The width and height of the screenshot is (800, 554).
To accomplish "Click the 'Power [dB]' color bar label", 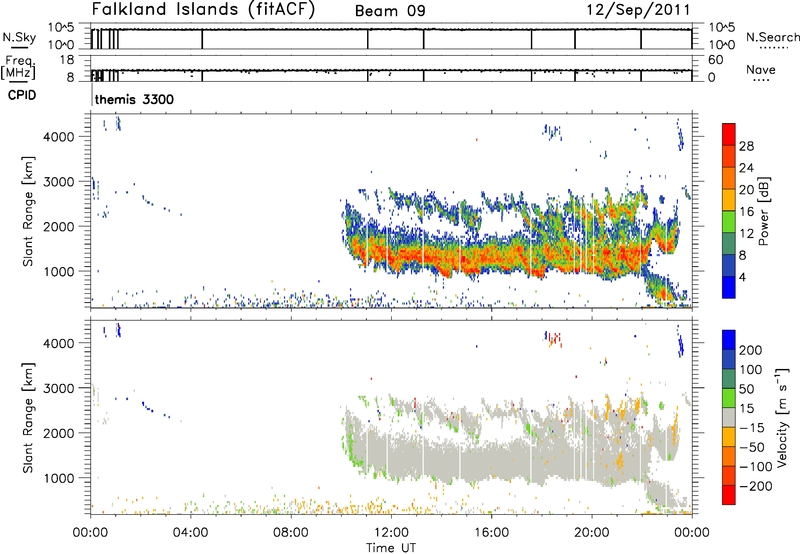I will pos(763,211).
